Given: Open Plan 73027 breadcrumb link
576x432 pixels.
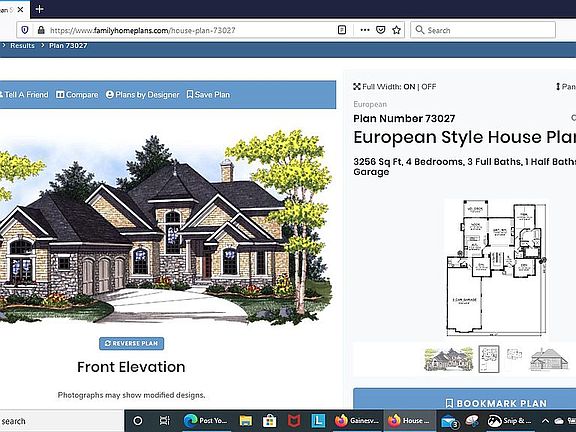Looking at the screenshot, I should pos(68,46).
